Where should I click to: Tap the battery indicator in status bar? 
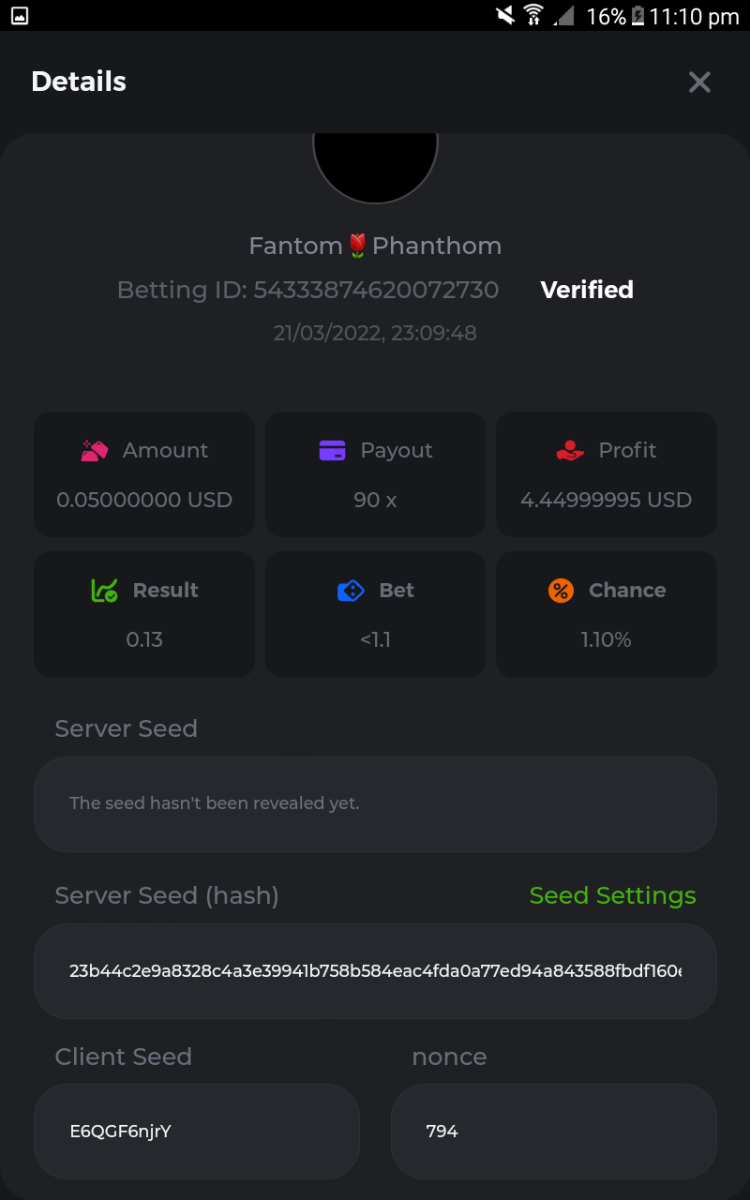[637, 16]
